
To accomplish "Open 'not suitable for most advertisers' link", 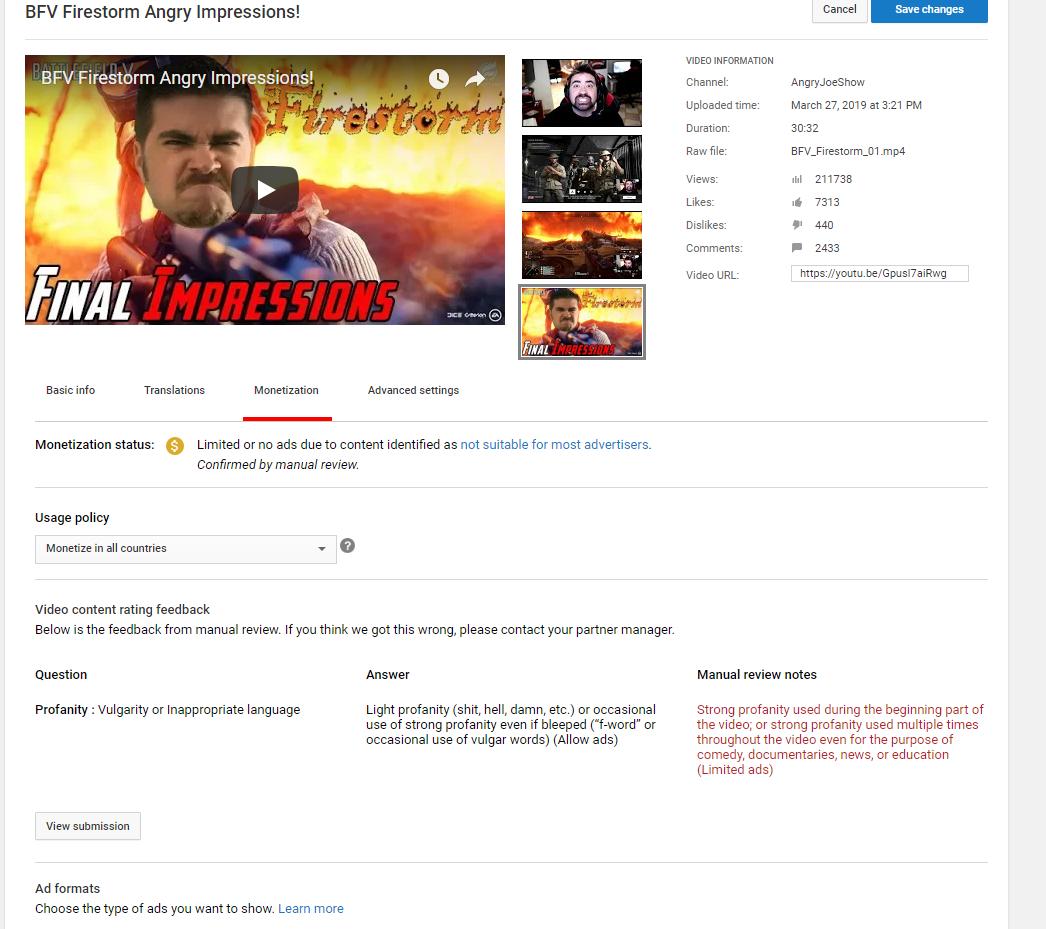I will (x=555, y=444).
